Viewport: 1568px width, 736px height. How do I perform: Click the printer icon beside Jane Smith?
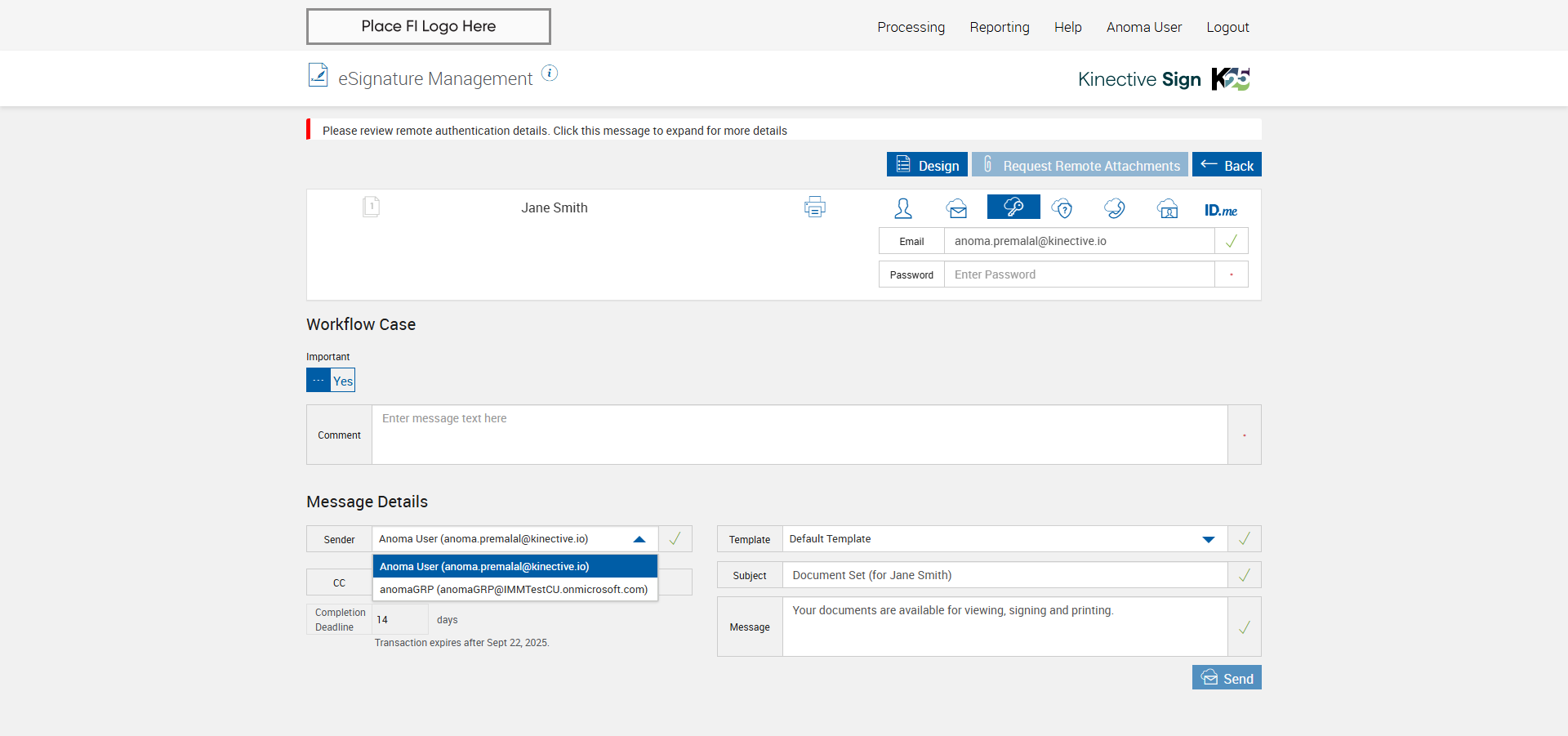coord(814,207)
